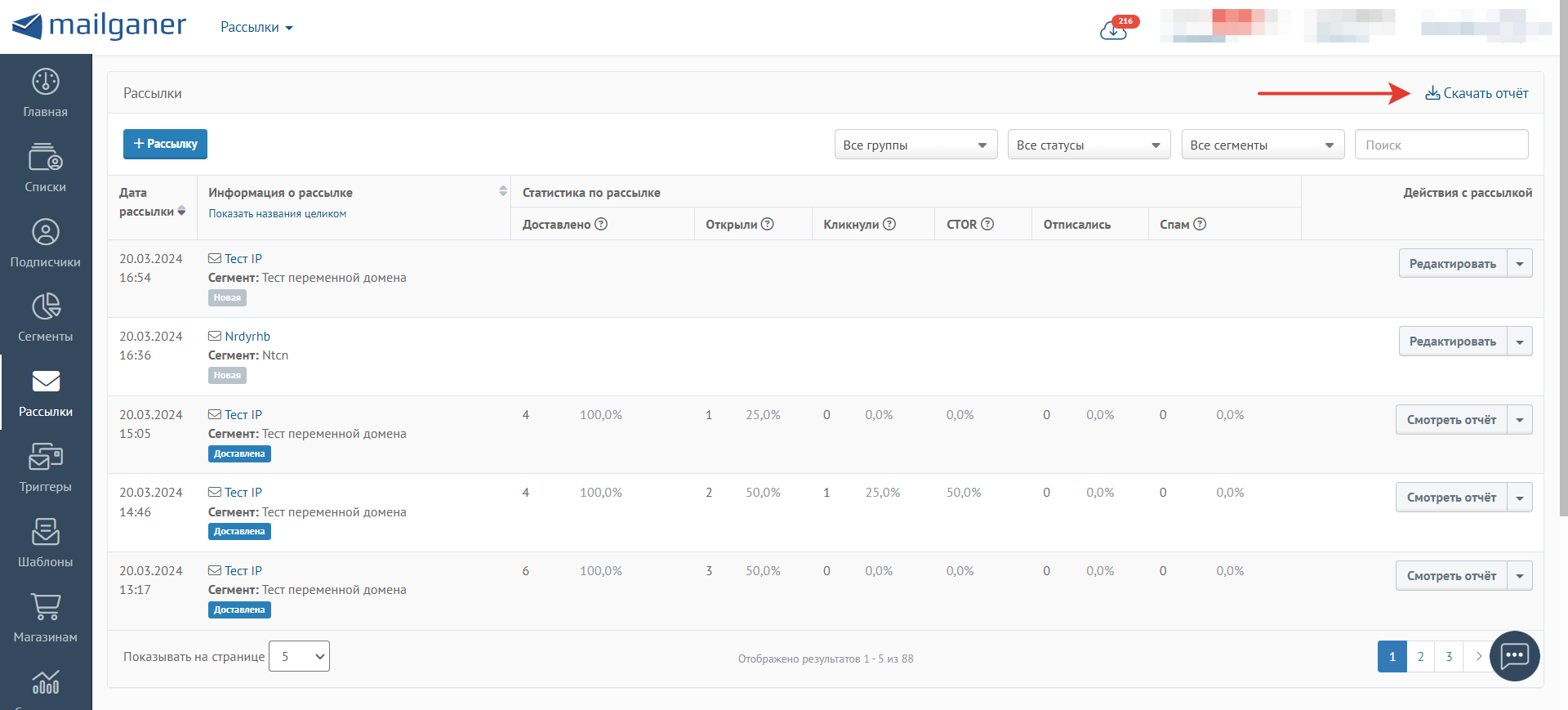Select Рассылки envelope icon in sidebar
The image size is (1568, 710).
point(46,382)
